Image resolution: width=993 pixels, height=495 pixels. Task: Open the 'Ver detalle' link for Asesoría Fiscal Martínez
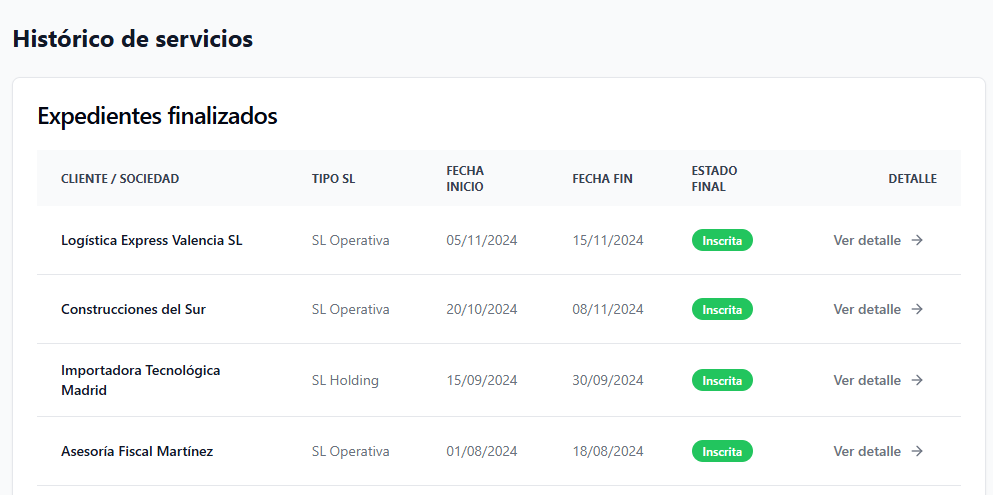[867, 451]
